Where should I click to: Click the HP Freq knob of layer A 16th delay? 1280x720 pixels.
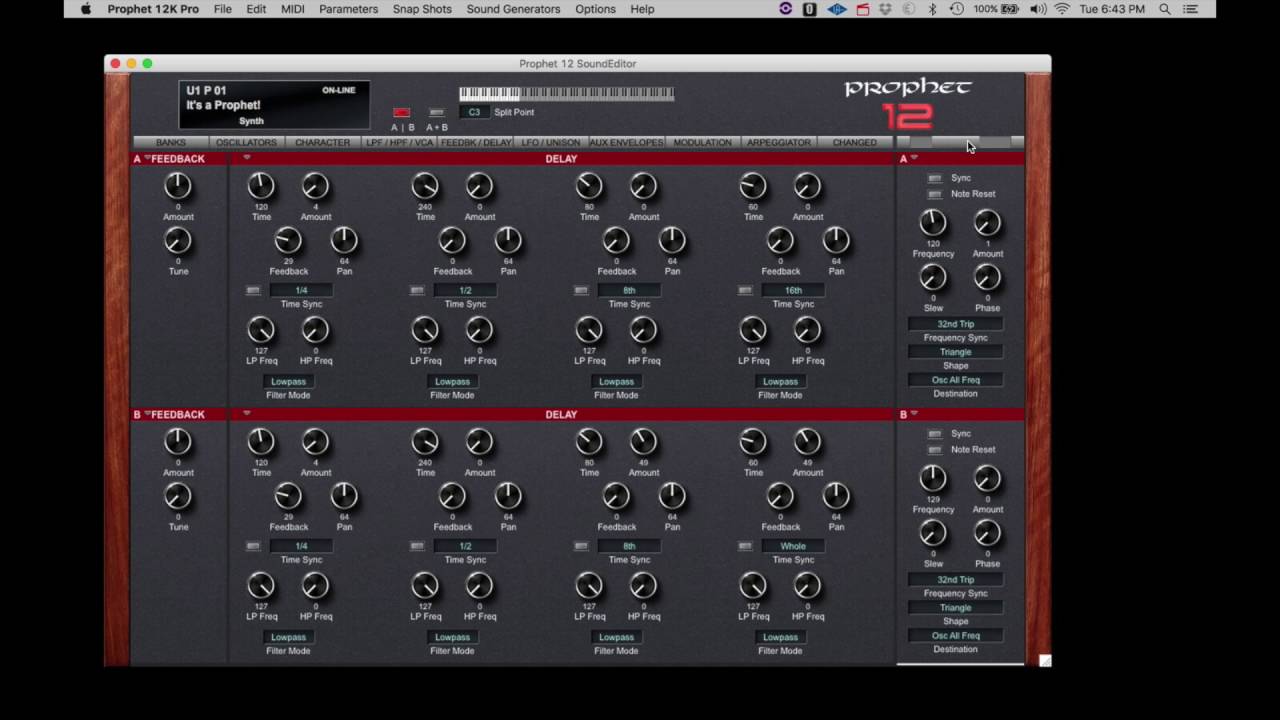pos(807,330)
